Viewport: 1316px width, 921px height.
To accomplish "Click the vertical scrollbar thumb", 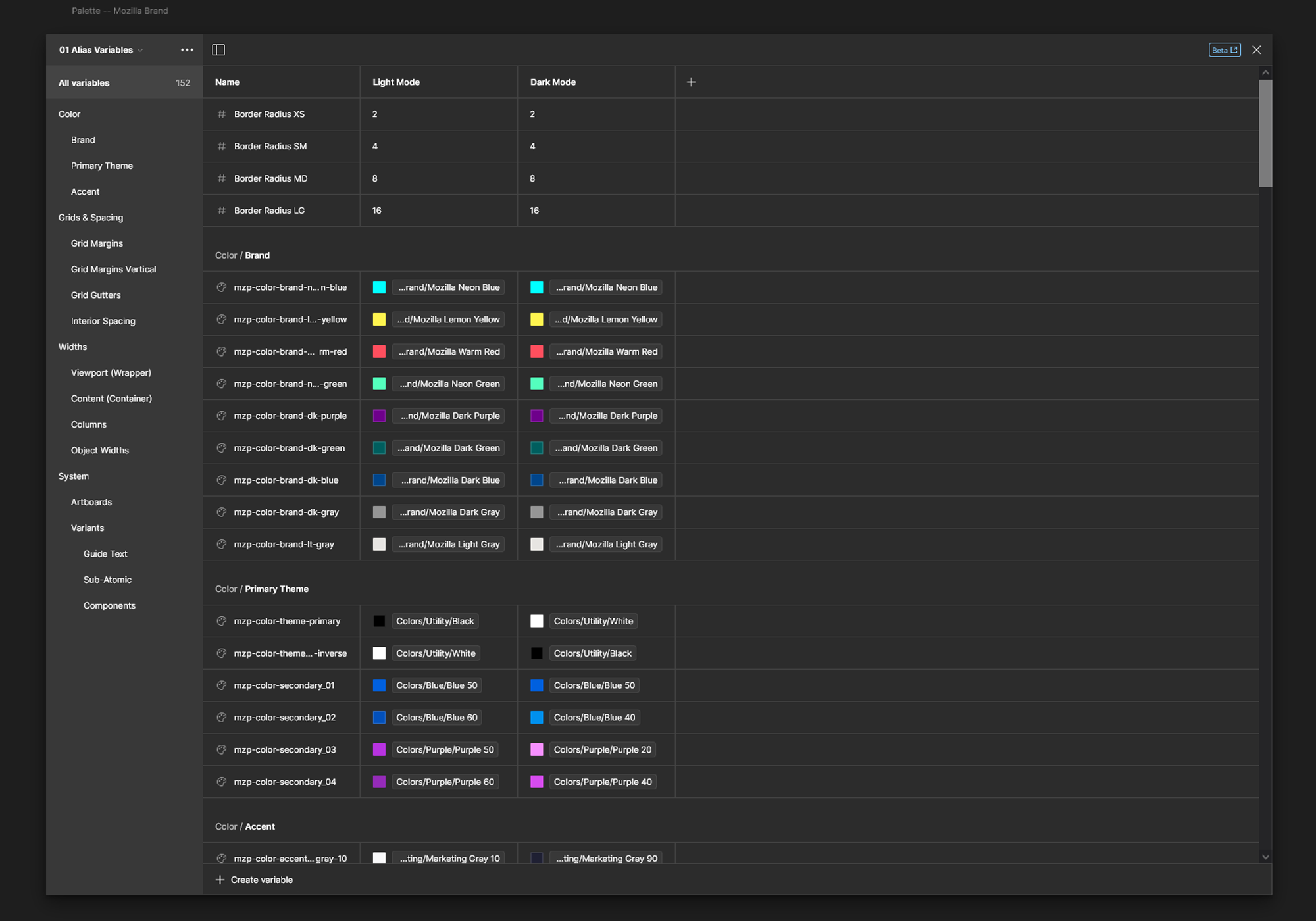I will click(x=1265, y=134).
